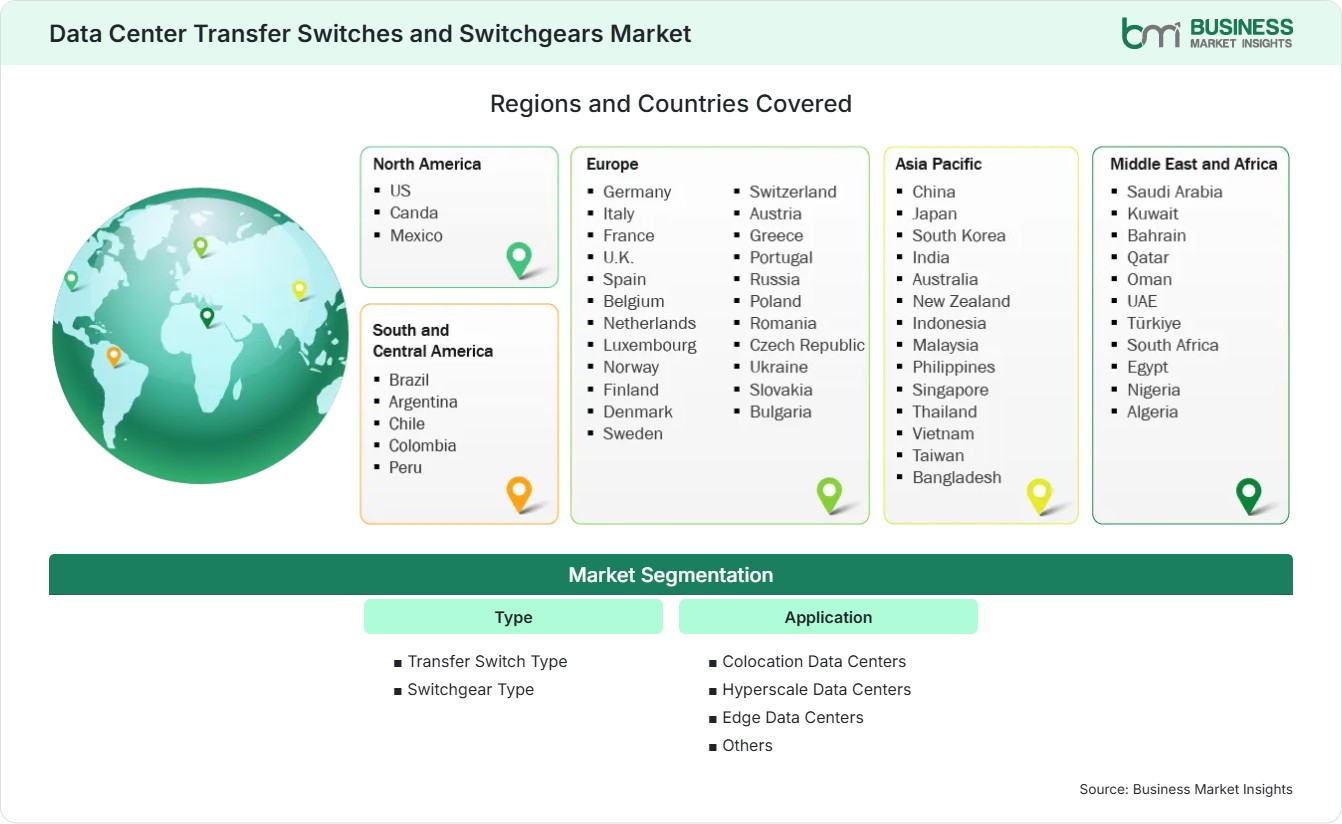This screenshot has height=824, width=1342.
Task: Select 'Switchgear Type' in the Type list
Action: click(x=471, y=689)
